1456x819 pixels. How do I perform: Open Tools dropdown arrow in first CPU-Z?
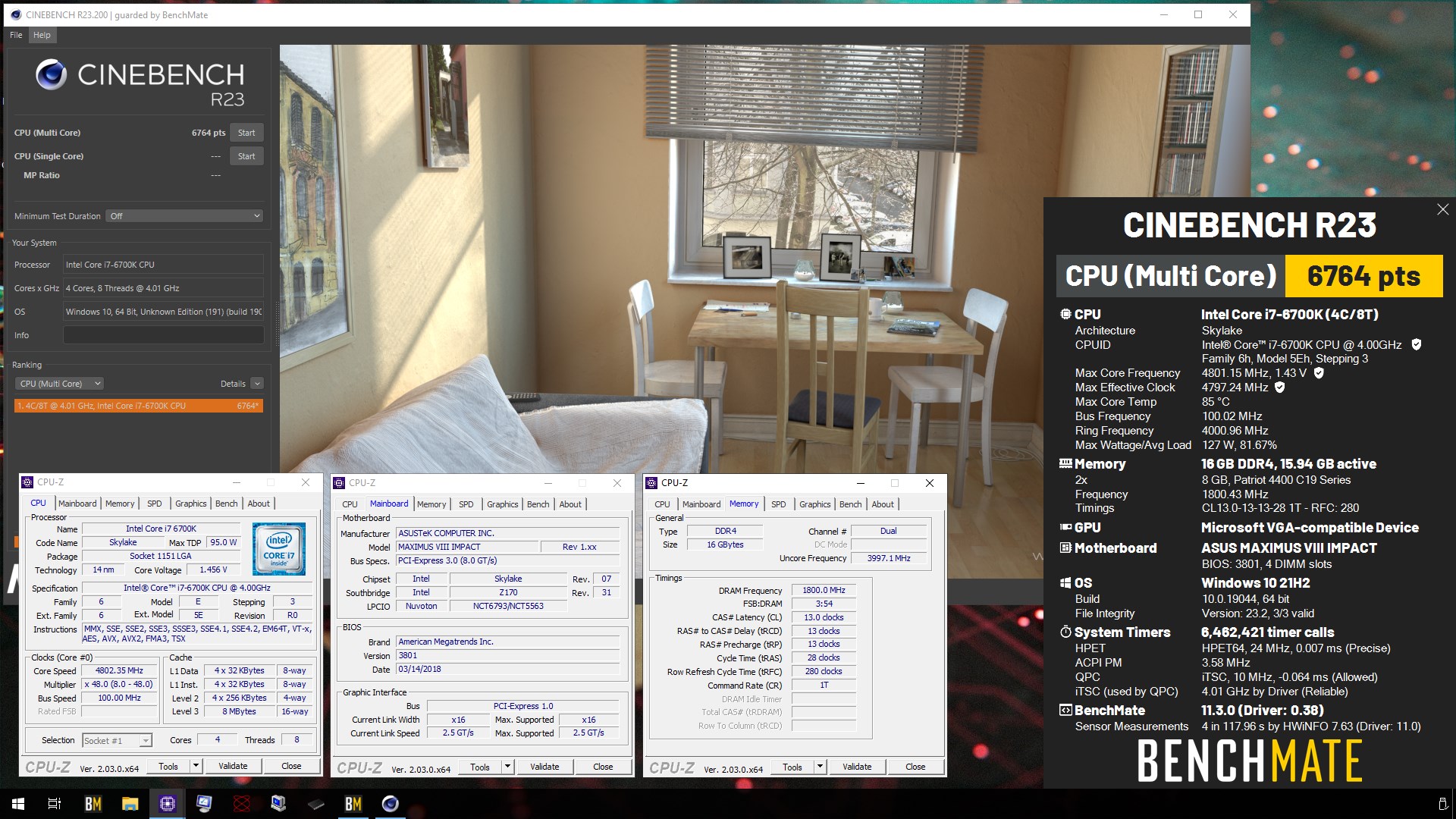point(196,766)
